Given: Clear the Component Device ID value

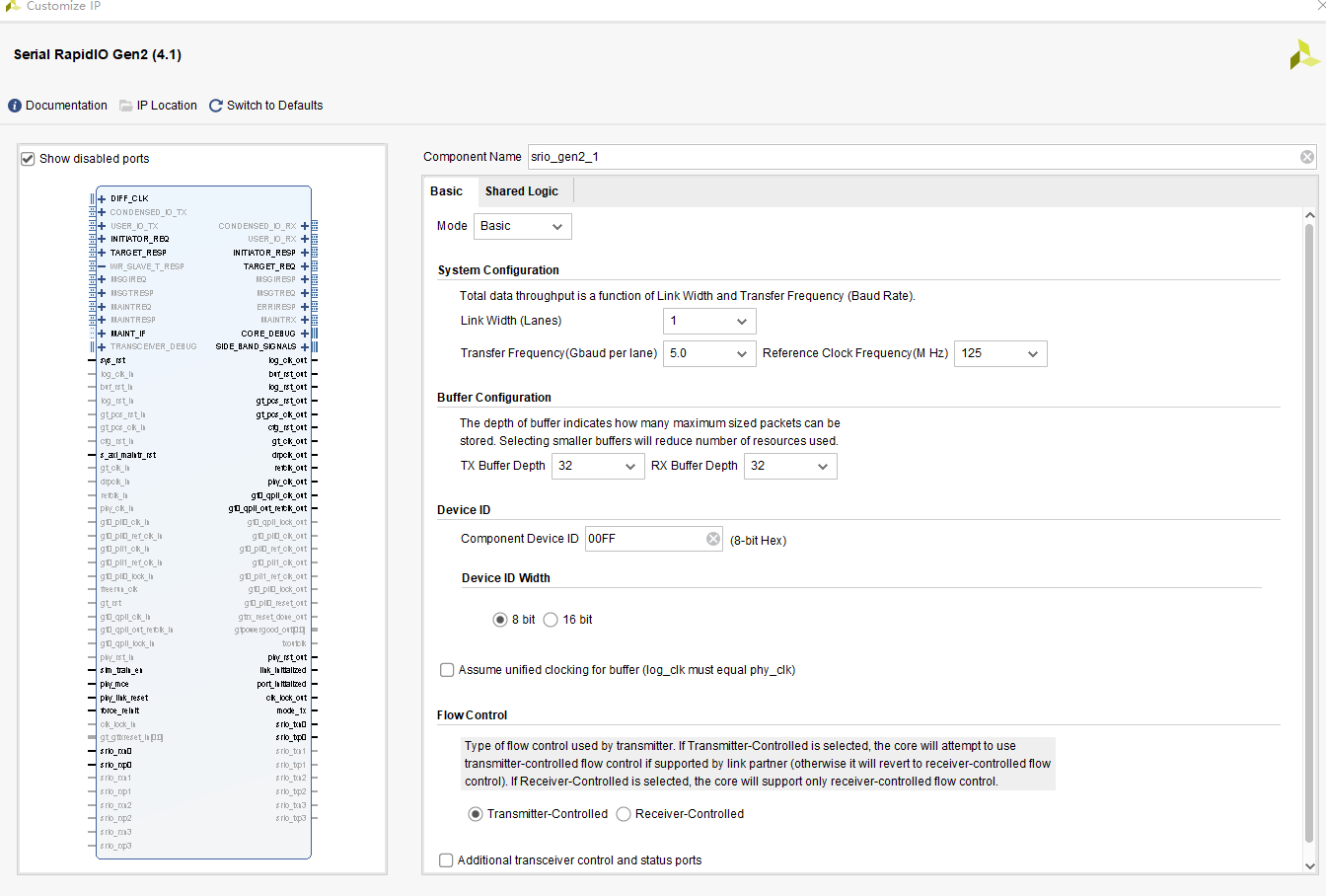Looking at the screenshot, I should (713, 539).
